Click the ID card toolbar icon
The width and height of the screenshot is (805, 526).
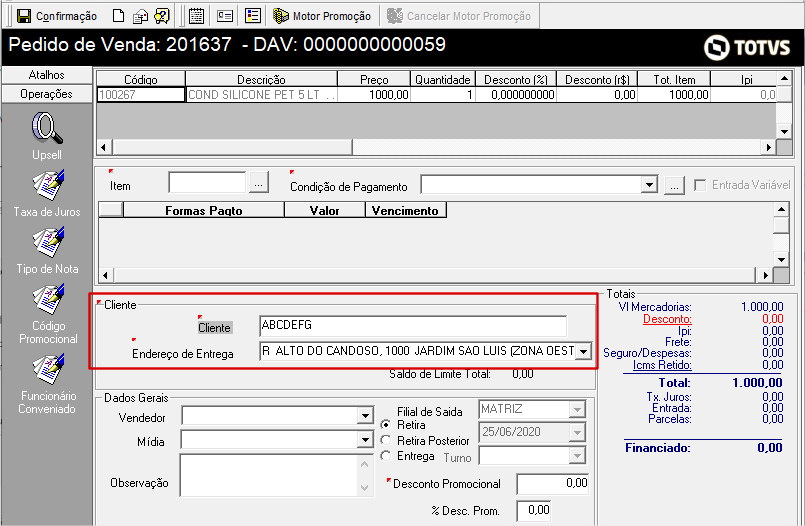[x=225, y=16]
